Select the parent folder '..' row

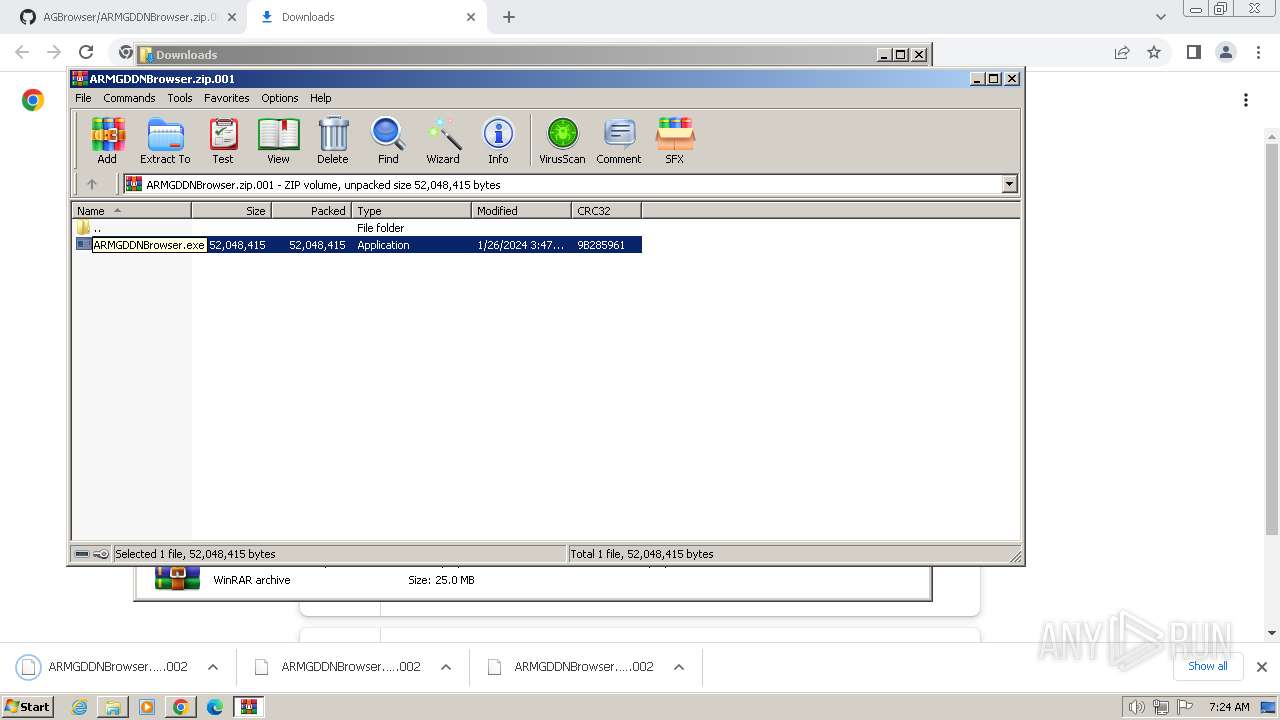[x=357, y=228]
